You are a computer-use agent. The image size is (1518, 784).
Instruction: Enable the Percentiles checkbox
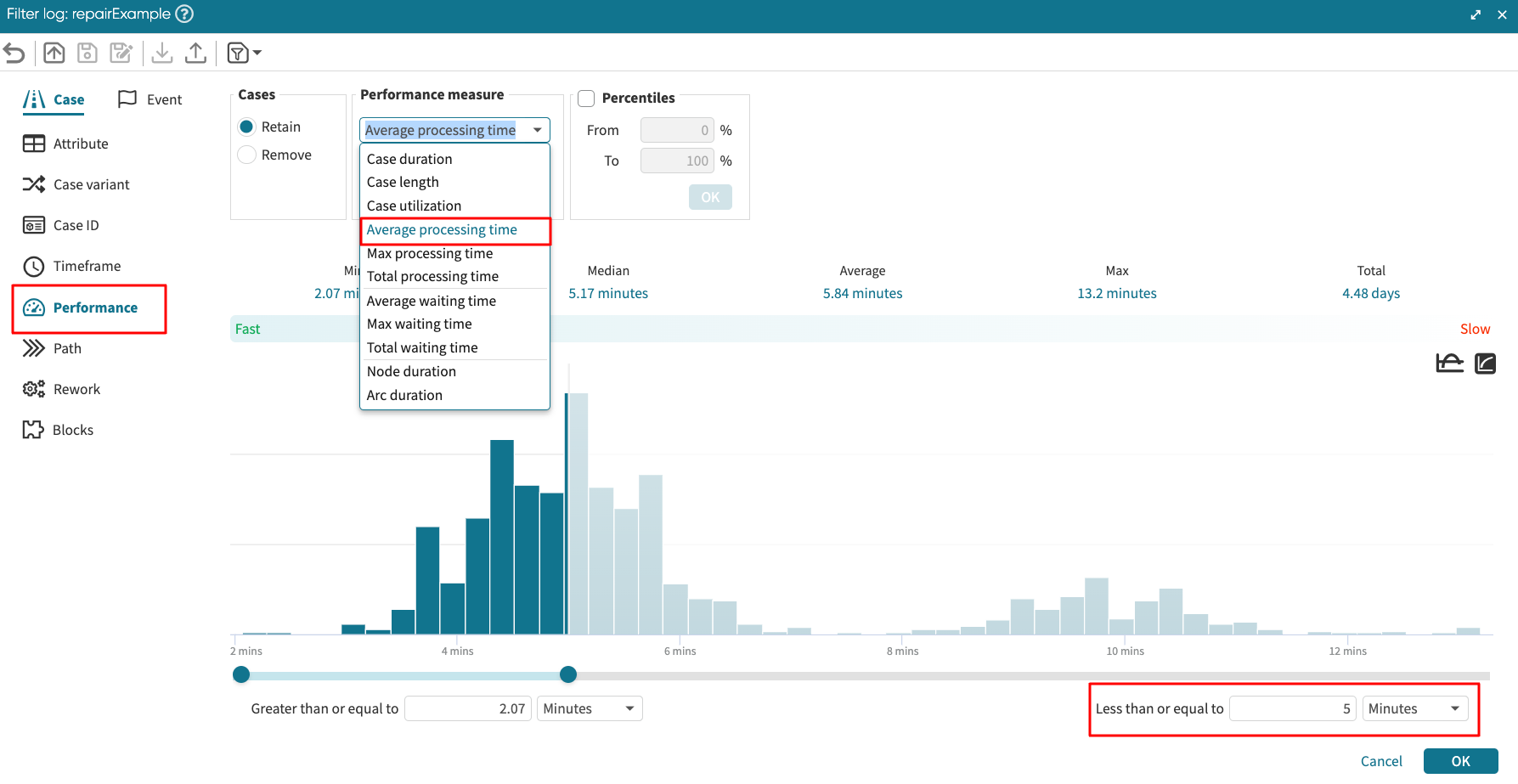[586, 99]
